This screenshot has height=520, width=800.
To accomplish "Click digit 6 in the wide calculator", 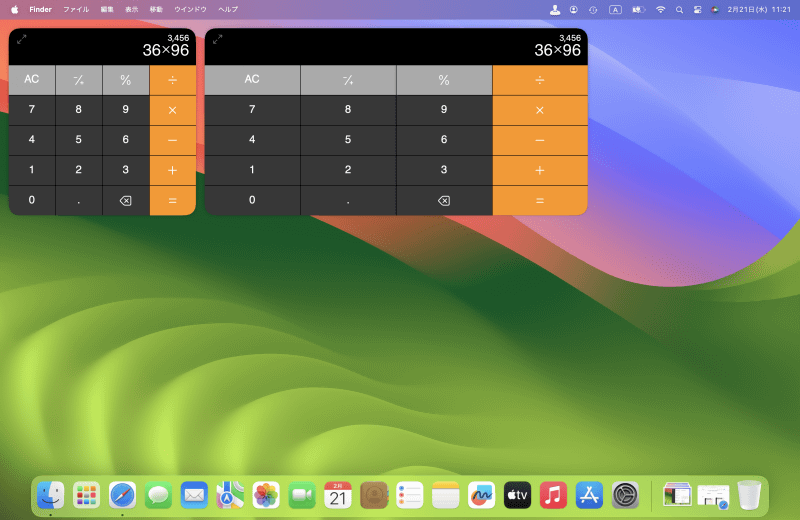I will pyautogui.click(x=444, y=140).
